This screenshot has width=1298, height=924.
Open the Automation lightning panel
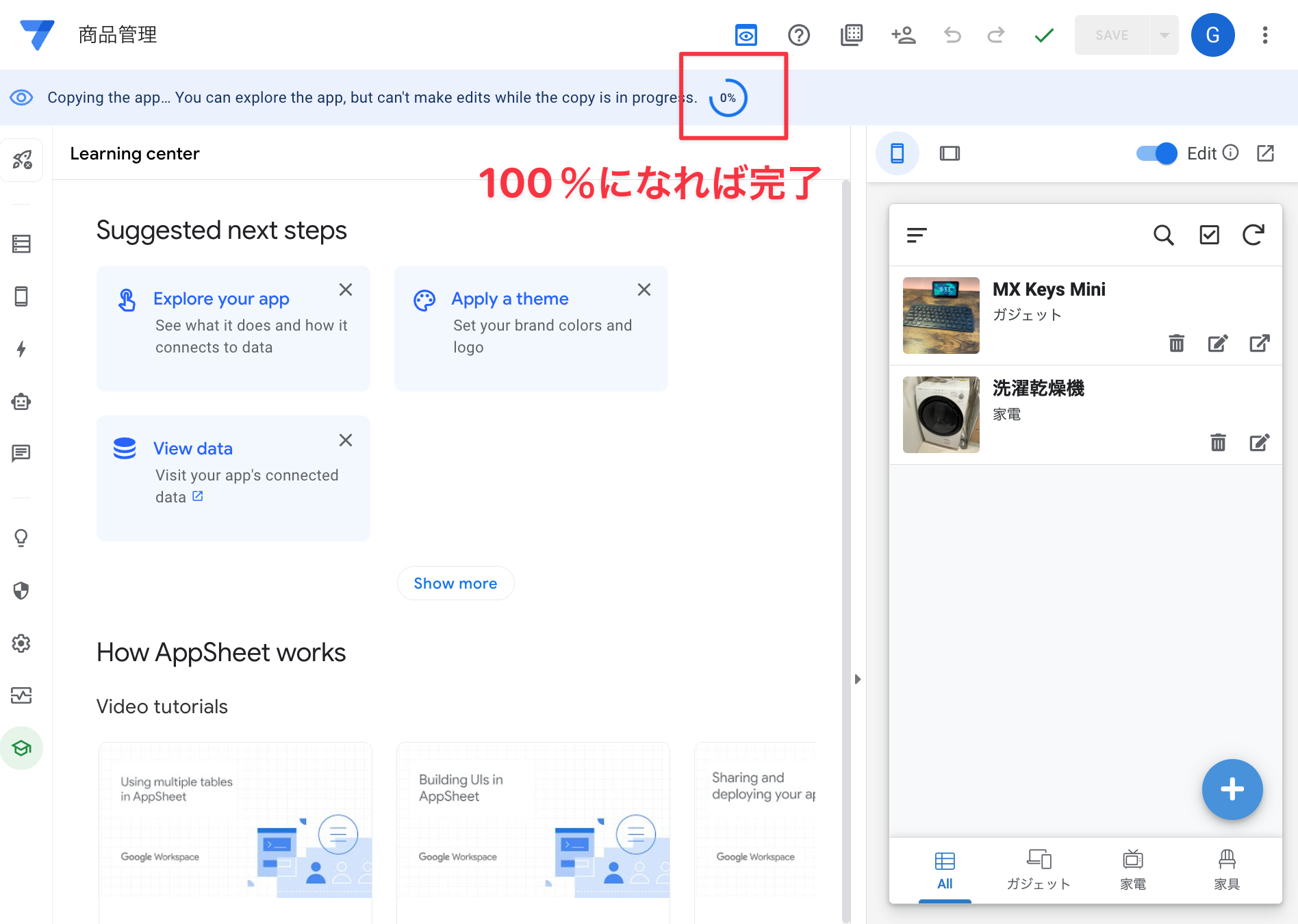(x=22, y=349)
